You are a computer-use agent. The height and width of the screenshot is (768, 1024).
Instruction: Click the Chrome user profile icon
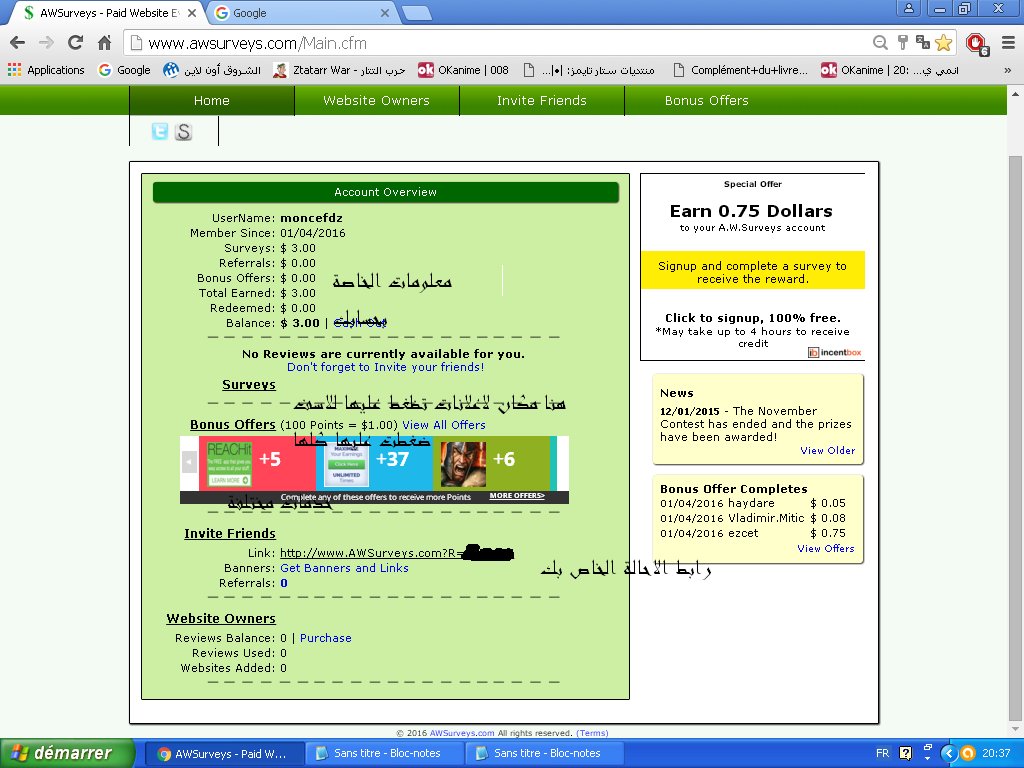point(908,8)
